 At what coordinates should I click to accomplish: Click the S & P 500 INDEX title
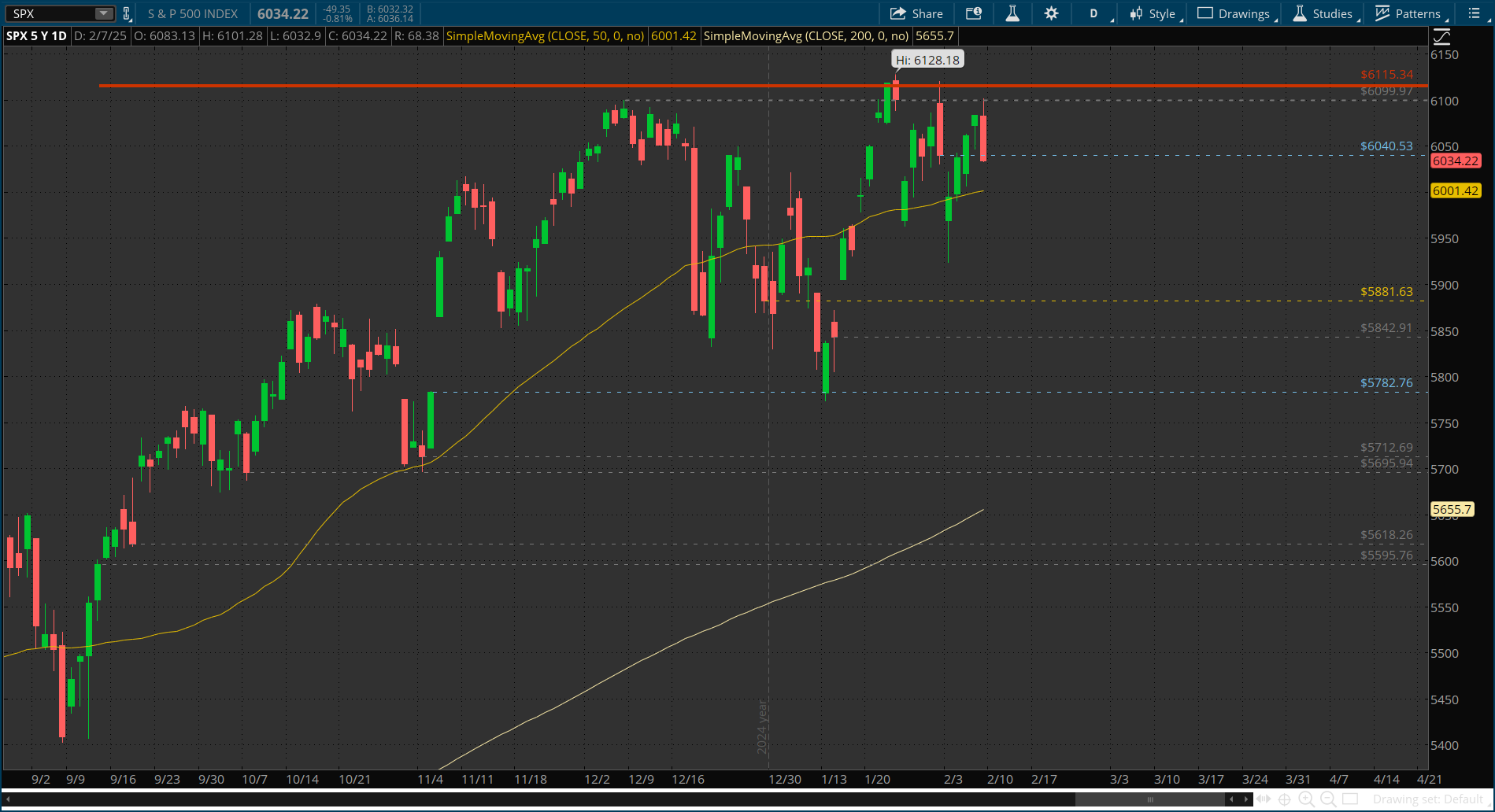click(193, 13)
